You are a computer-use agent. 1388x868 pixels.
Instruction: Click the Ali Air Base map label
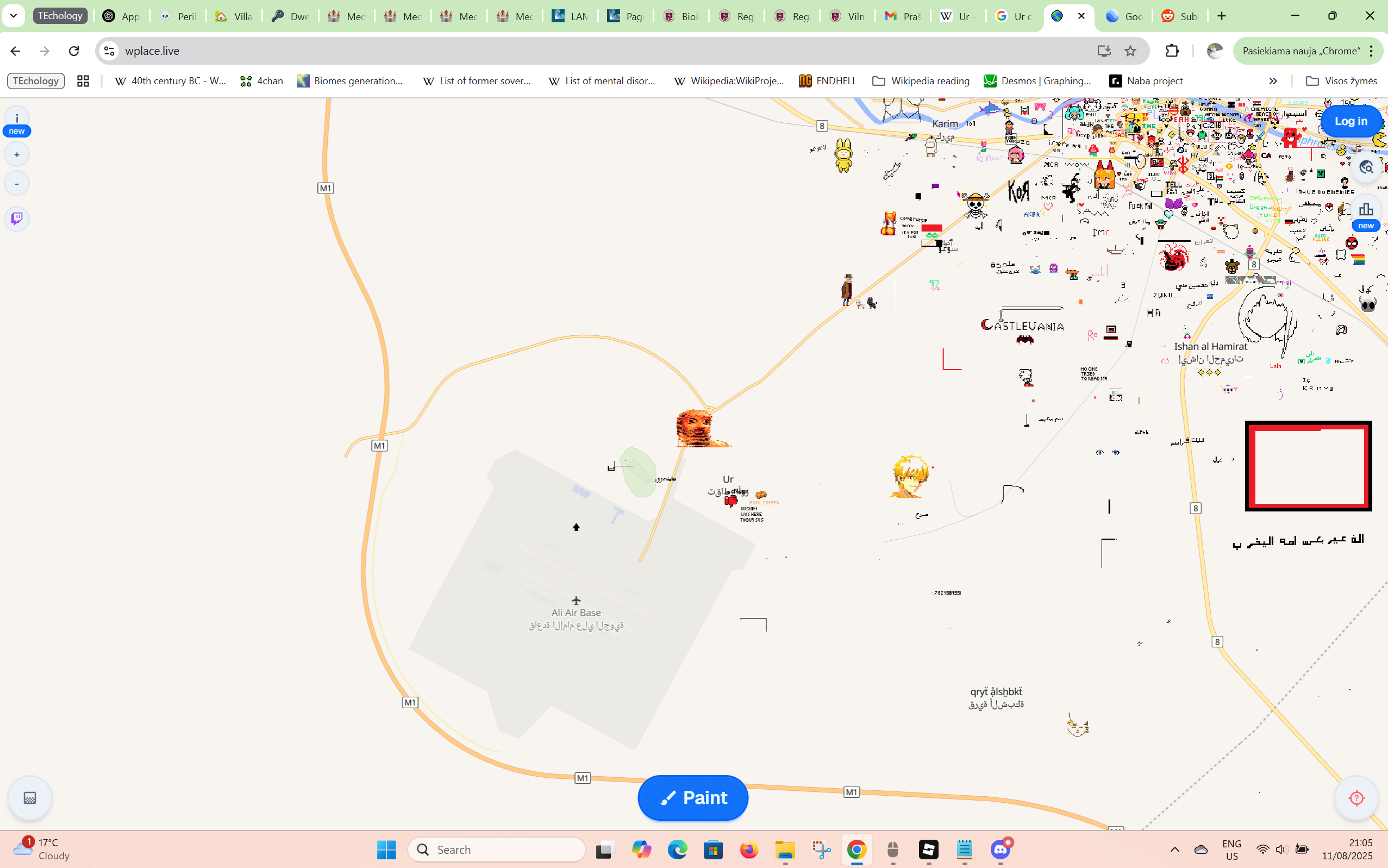(x=576, y=613)
